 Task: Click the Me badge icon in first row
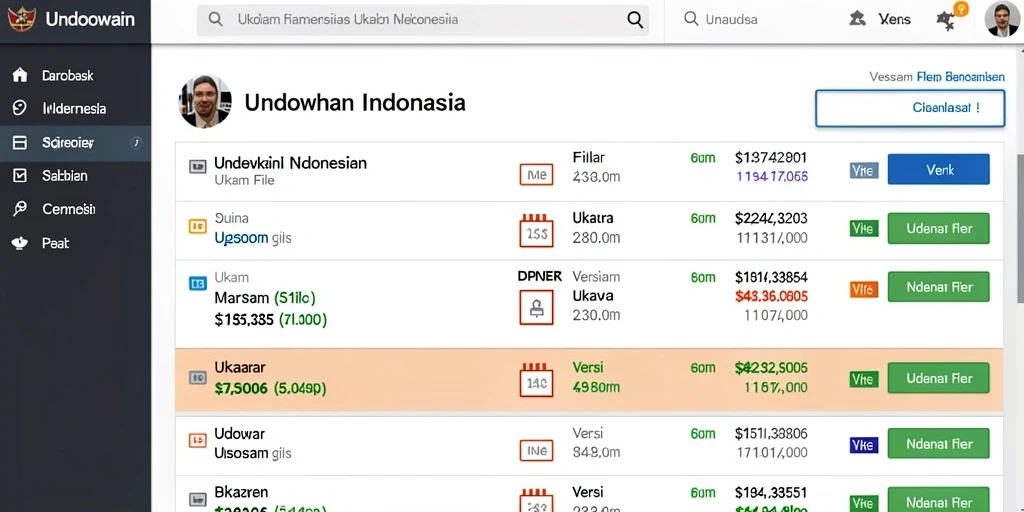click(x=536, y=174)
